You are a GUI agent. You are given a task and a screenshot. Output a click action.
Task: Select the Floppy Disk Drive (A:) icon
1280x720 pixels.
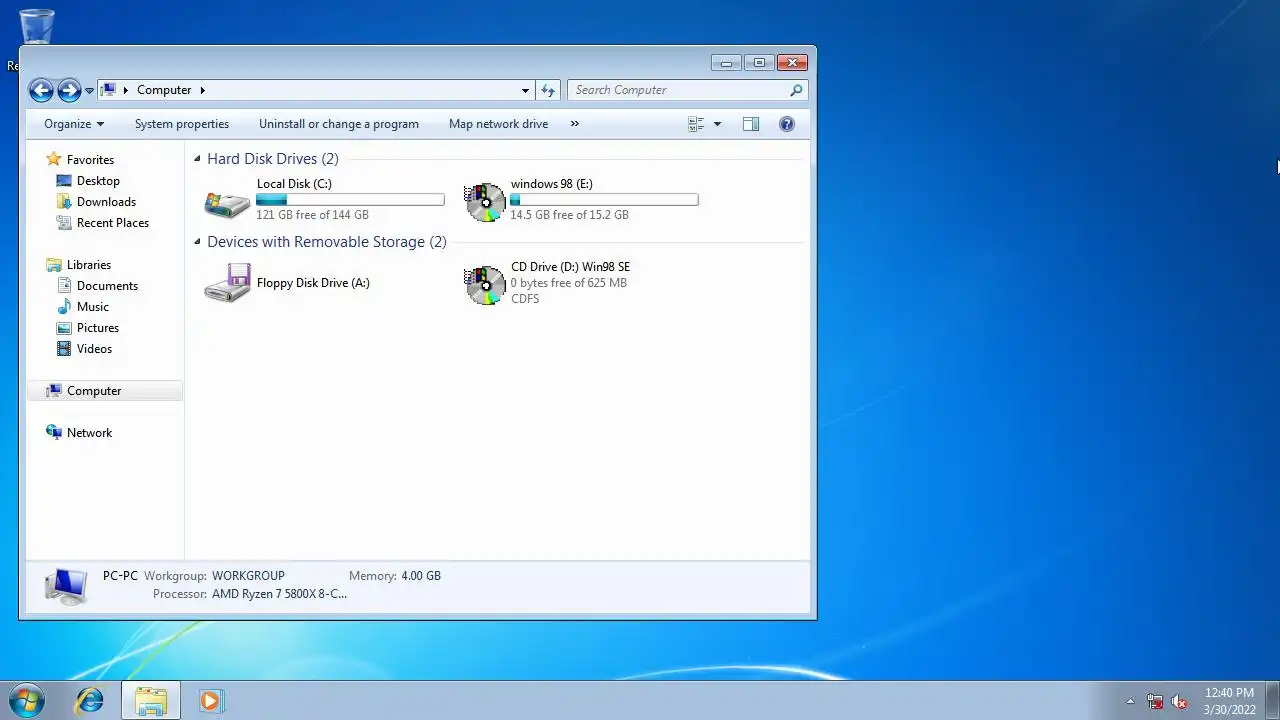227,283
